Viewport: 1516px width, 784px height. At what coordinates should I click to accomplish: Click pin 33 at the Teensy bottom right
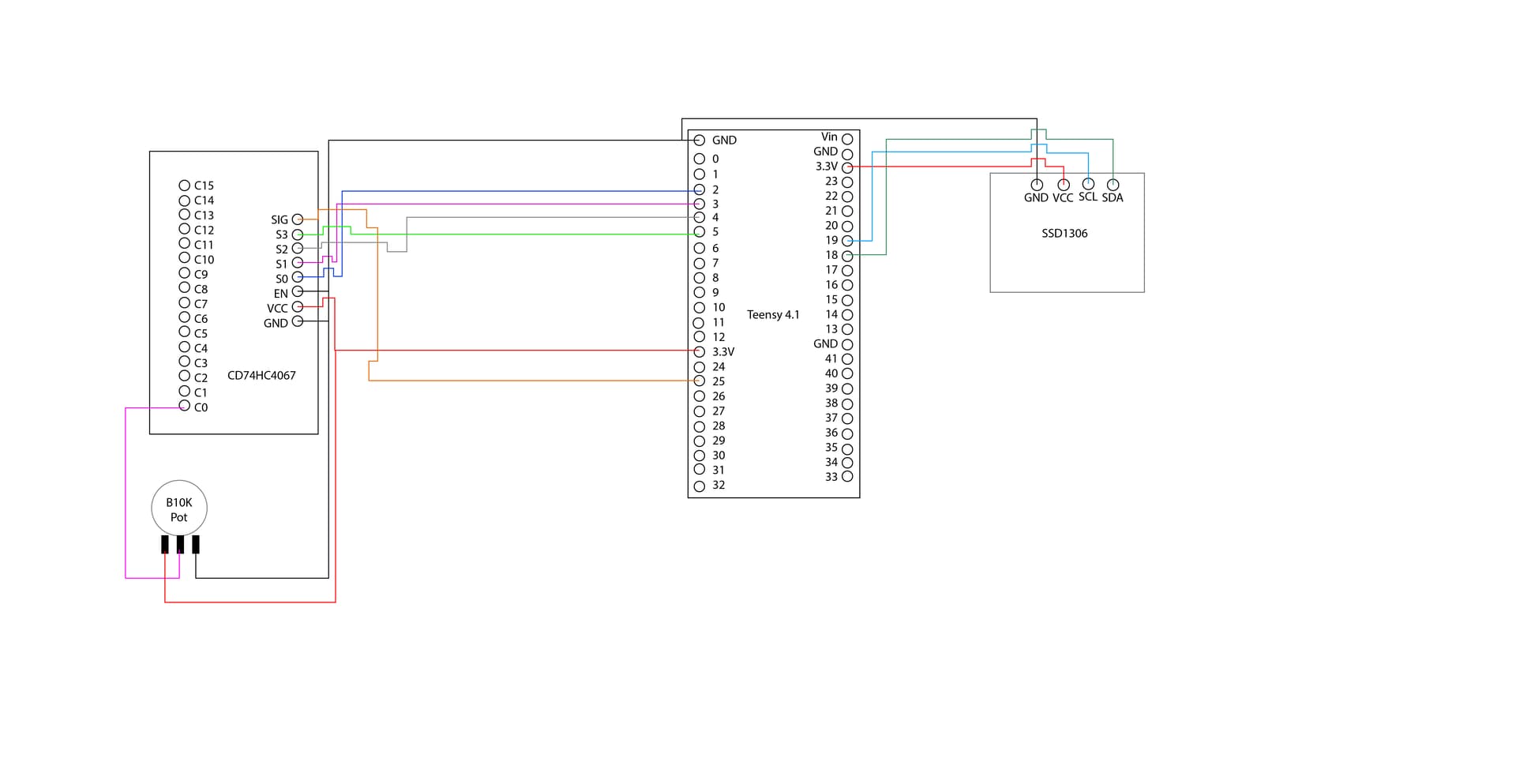[x=847, y=477]
